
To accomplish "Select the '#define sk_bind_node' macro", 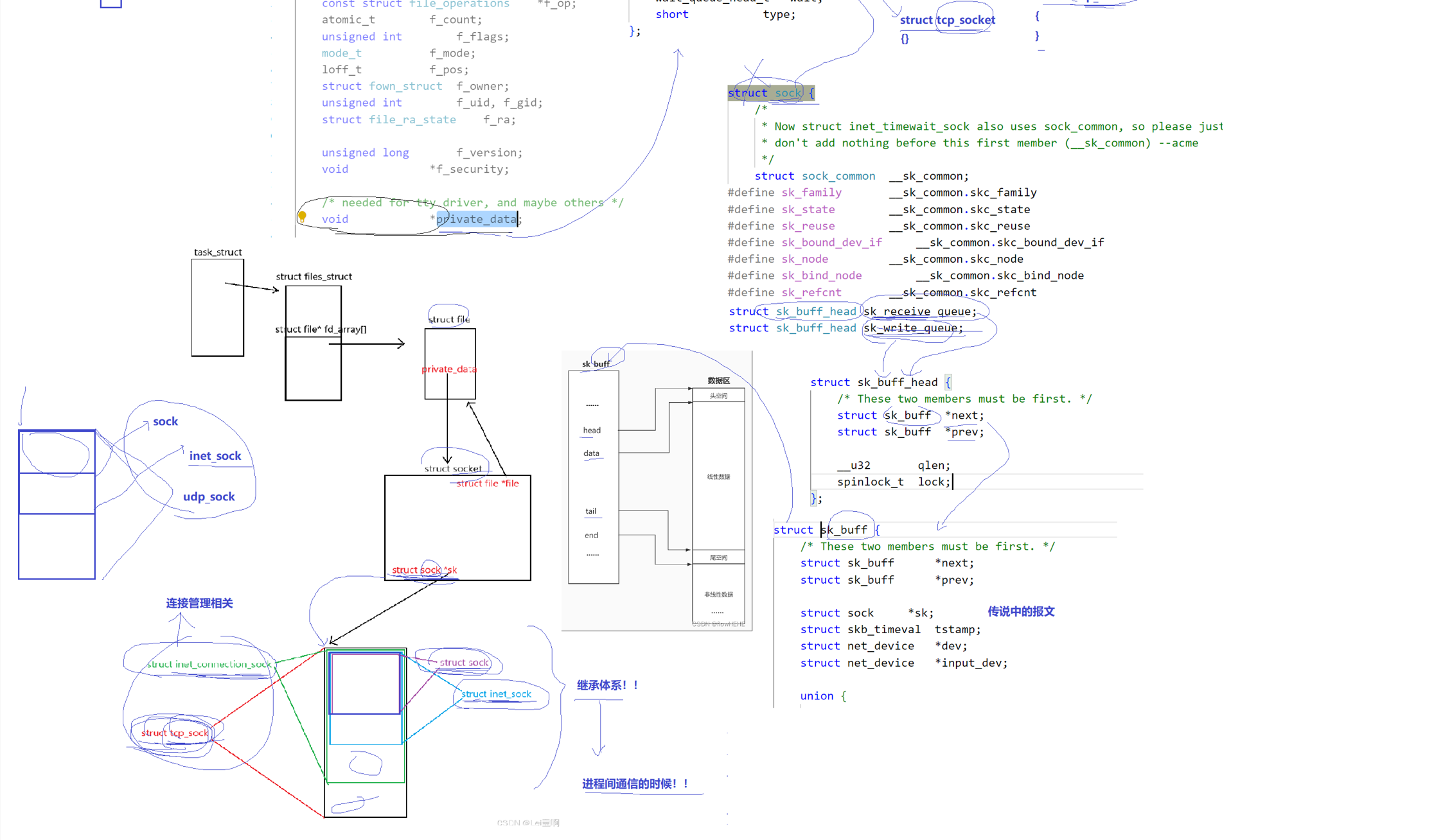I will 906,276.
